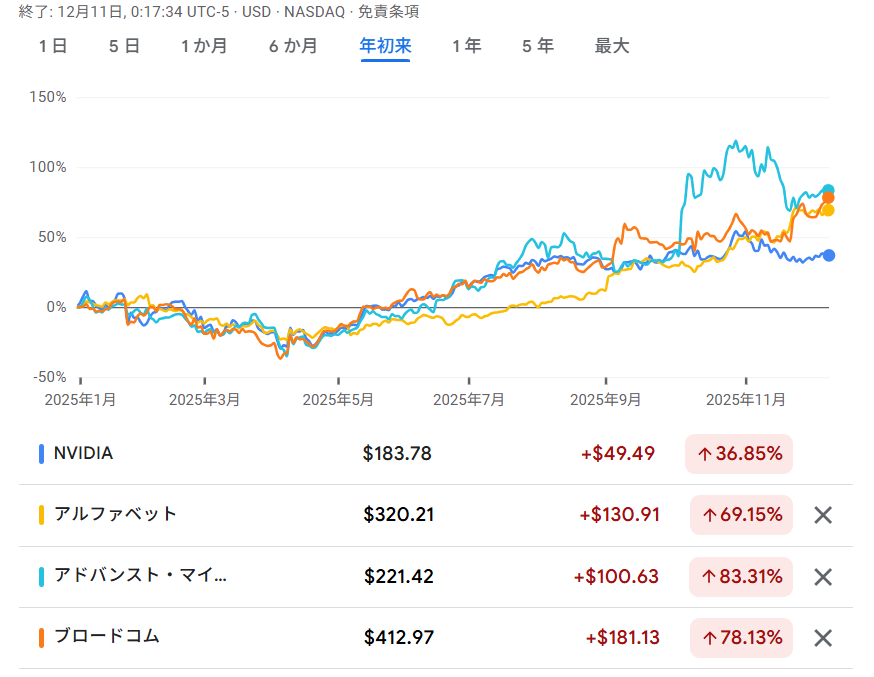Click the yellow アルファベット color marker
Image resolution: width=874 pixels, height=677 pixels.
tap(41, 515)
